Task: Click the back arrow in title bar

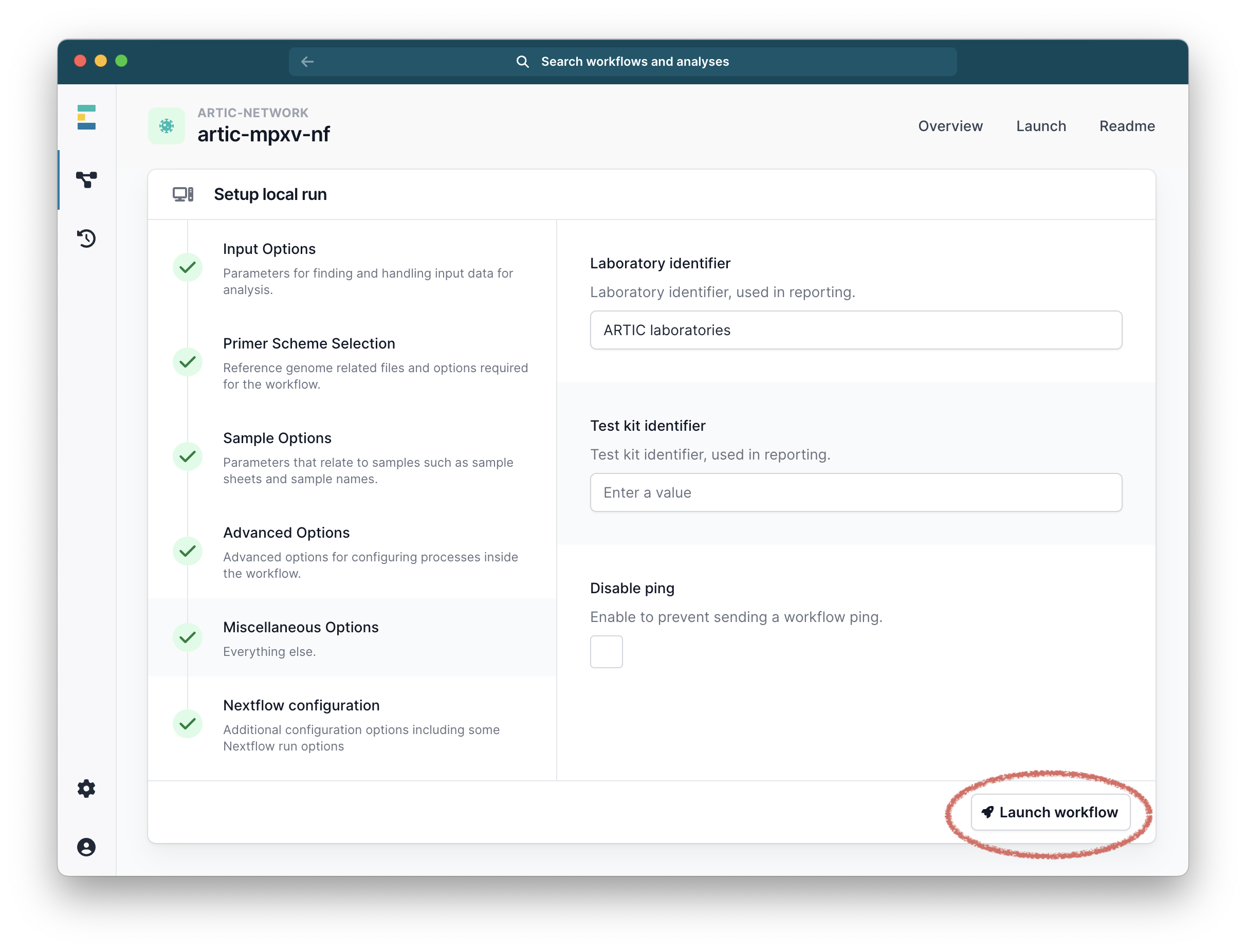Action: [308, 62]
